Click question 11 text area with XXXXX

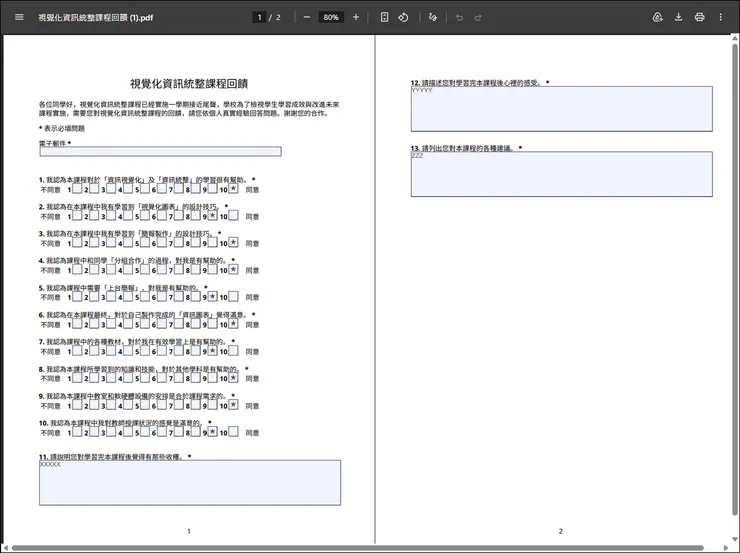[190, 483]
